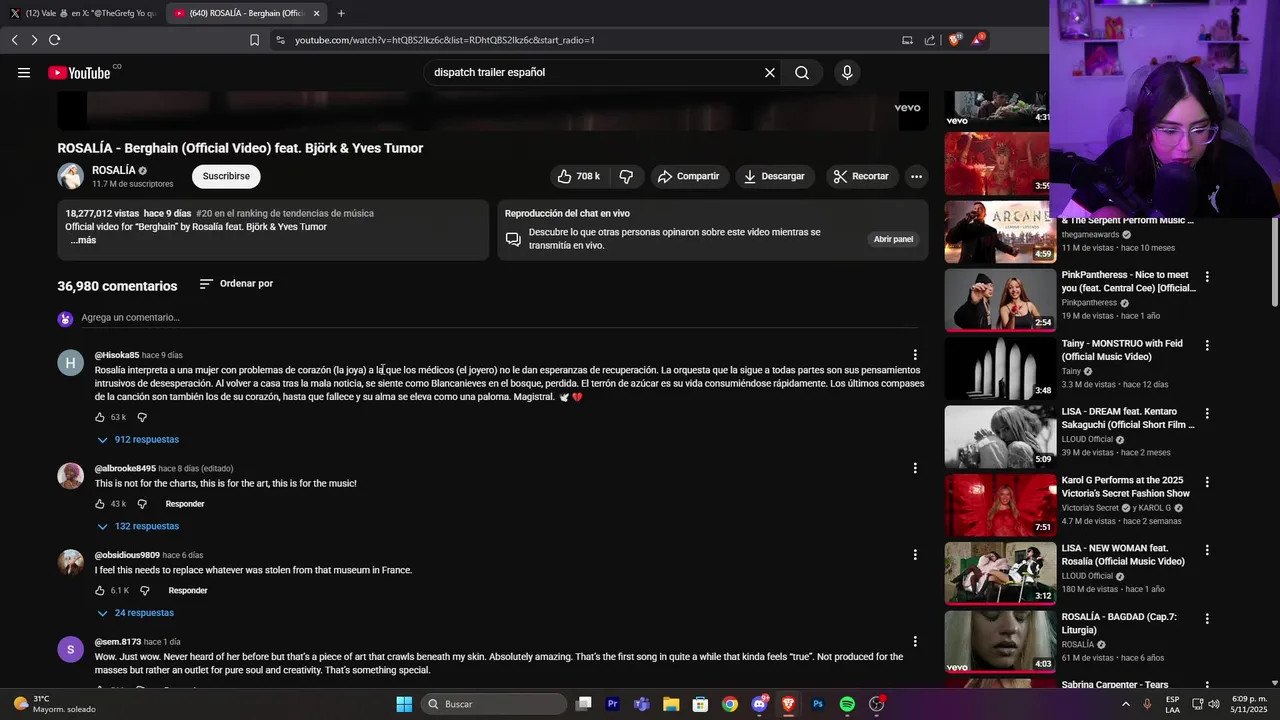Reply to albrooke8495 with Responder
Image resolution: width=1280 pixels, height=720 pixels.
point(185,504)
